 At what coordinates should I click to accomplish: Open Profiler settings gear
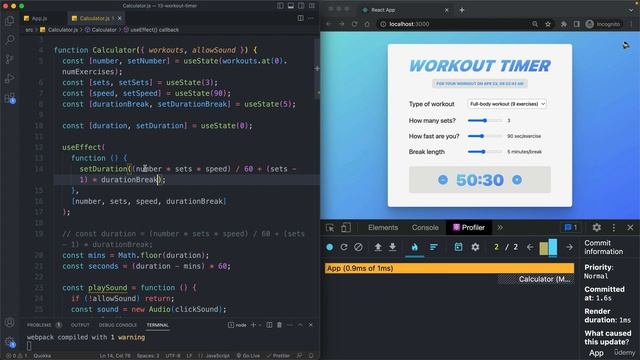(475, 247)
